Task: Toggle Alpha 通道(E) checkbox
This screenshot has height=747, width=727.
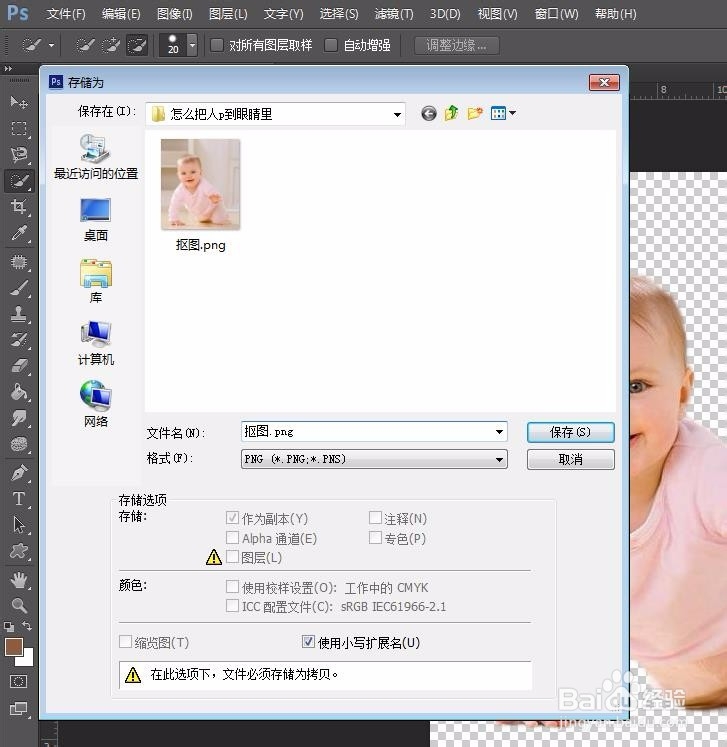Action: pyautogui.click(x=232, y=538)
